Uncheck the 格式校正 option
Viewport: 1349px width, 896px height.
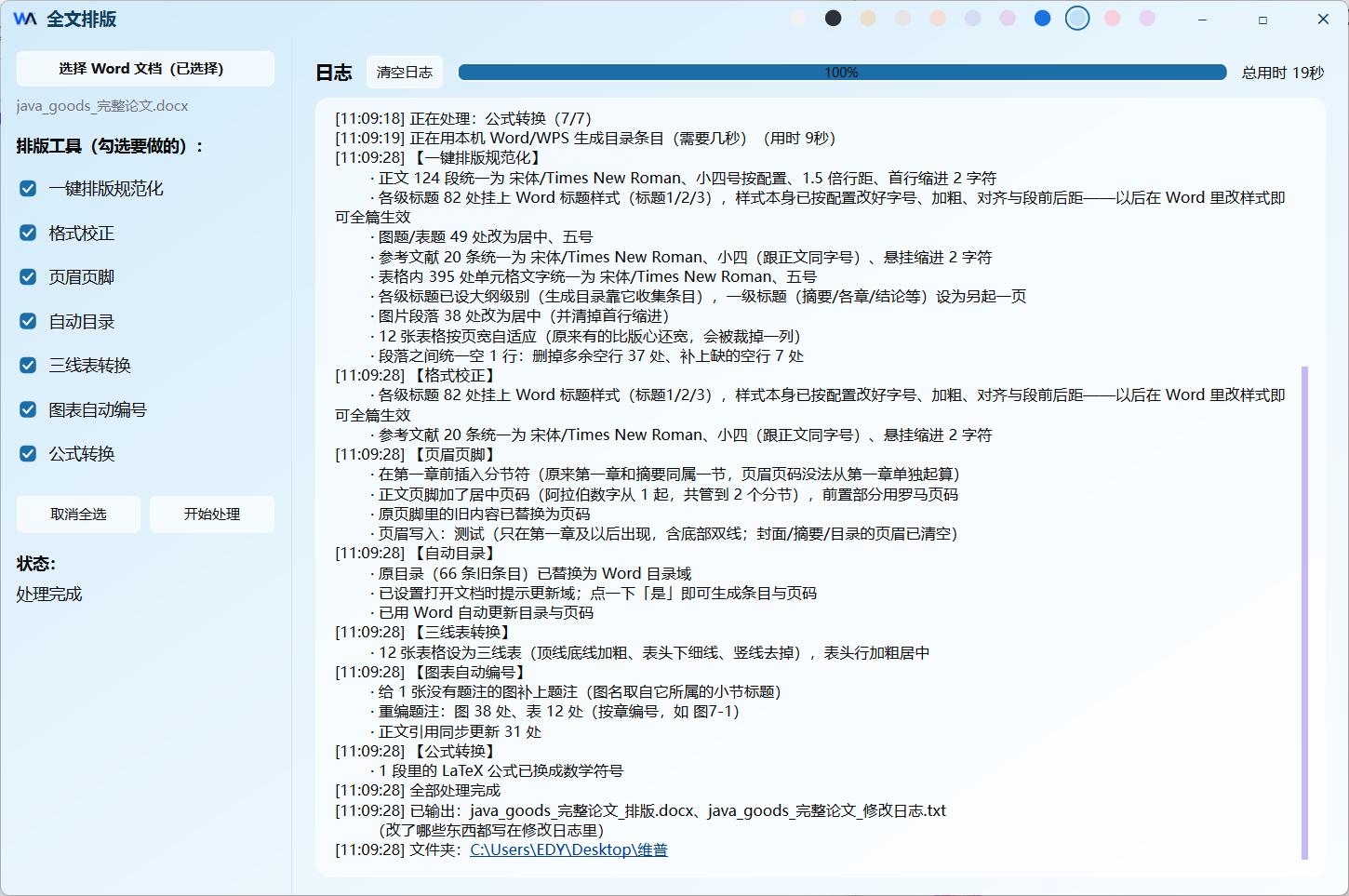coord(28,234)
